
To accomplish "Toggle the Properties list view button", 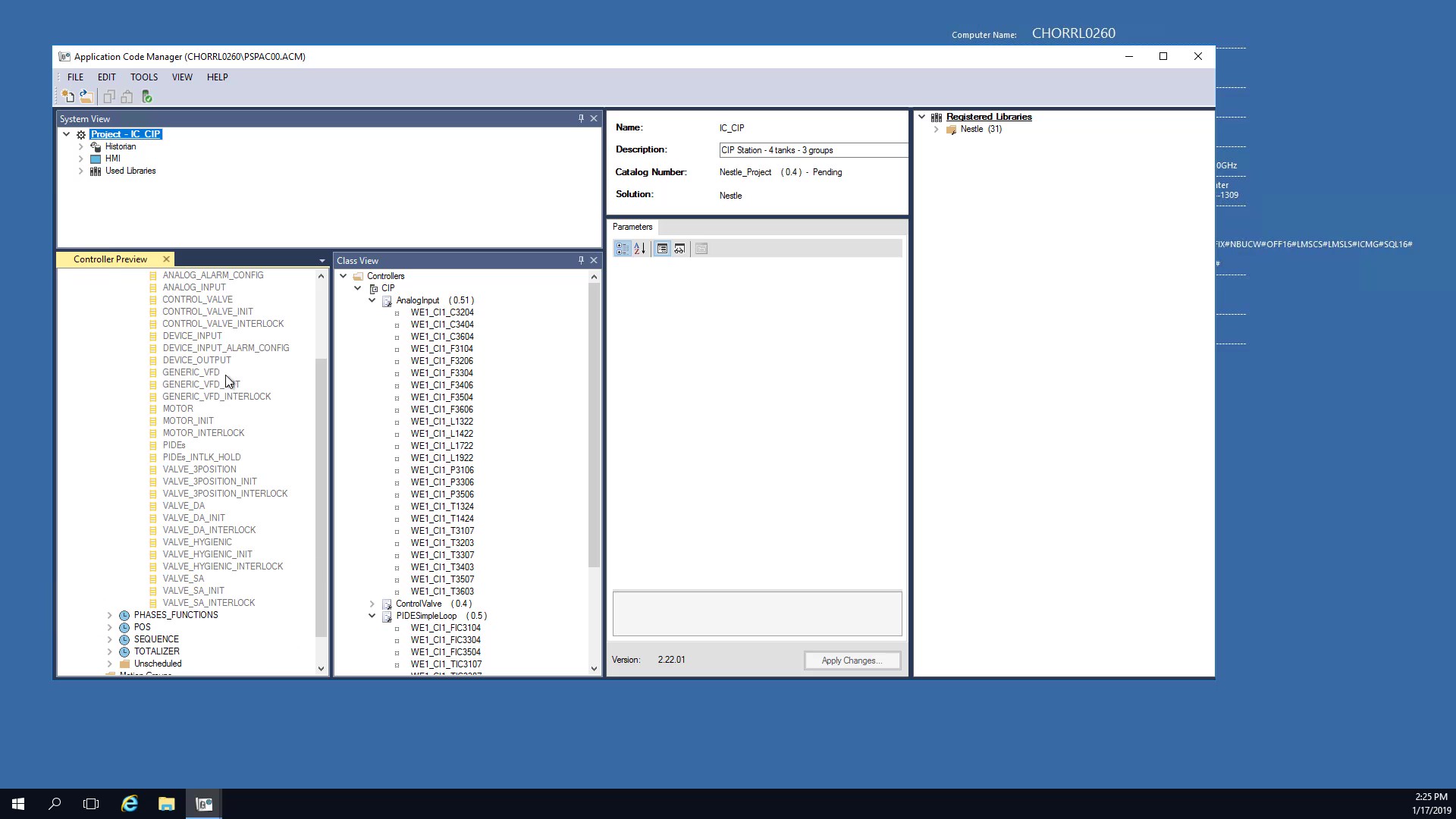I will click(x=662, y=249).
